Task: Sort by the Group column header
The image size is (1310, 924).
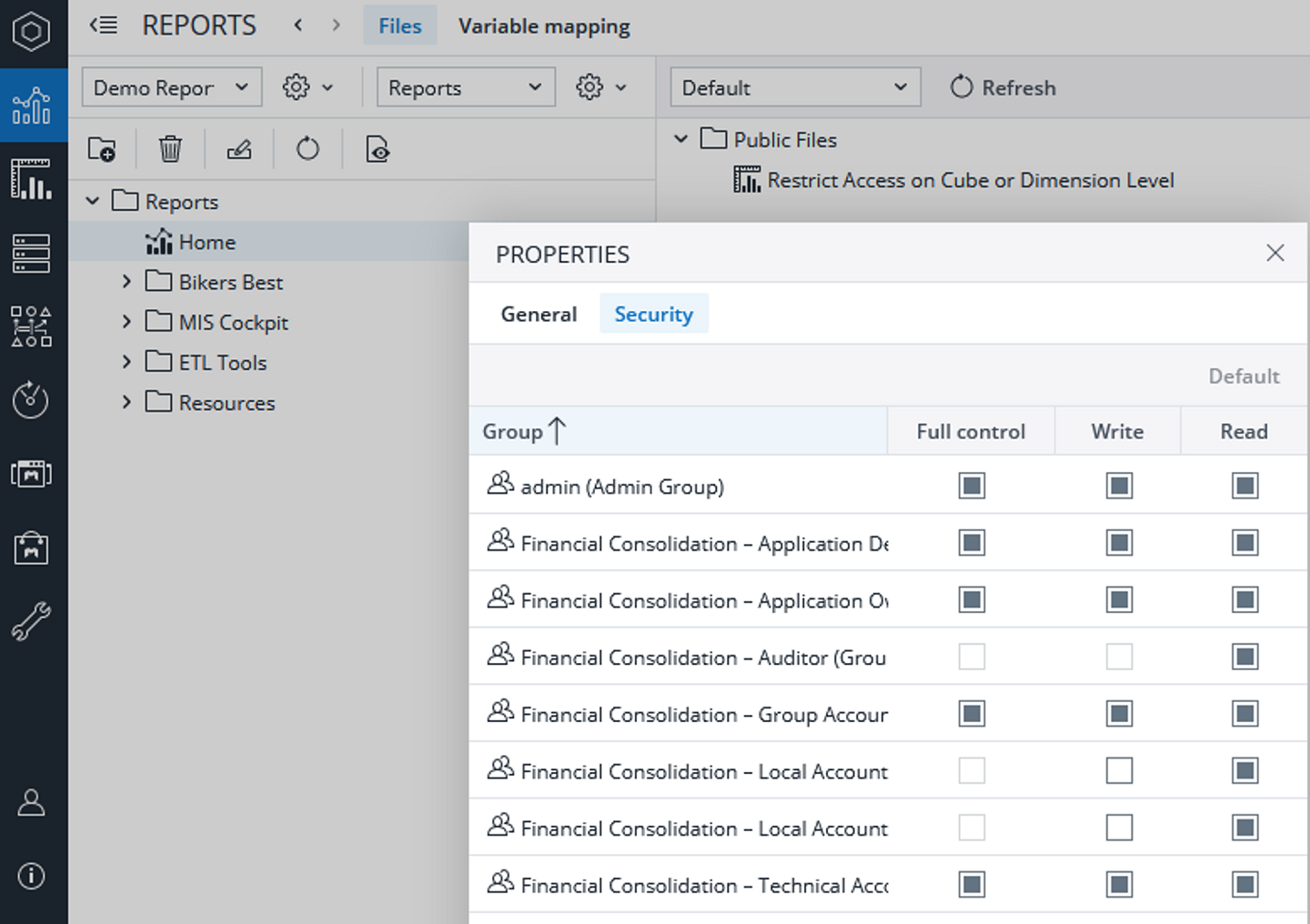Action: point(678,431)
